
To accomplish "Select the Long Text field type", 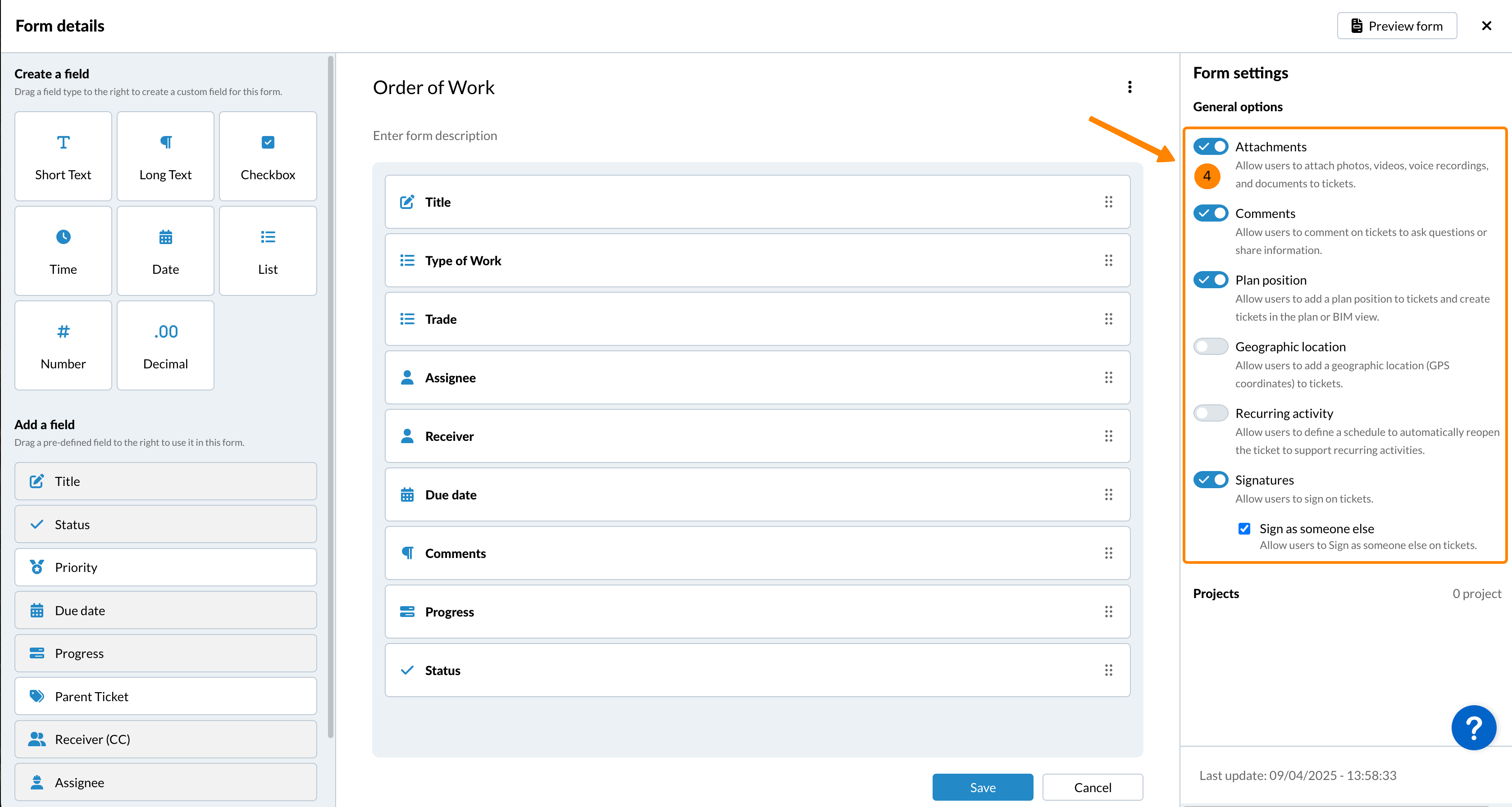I will (x=165, y=156).
